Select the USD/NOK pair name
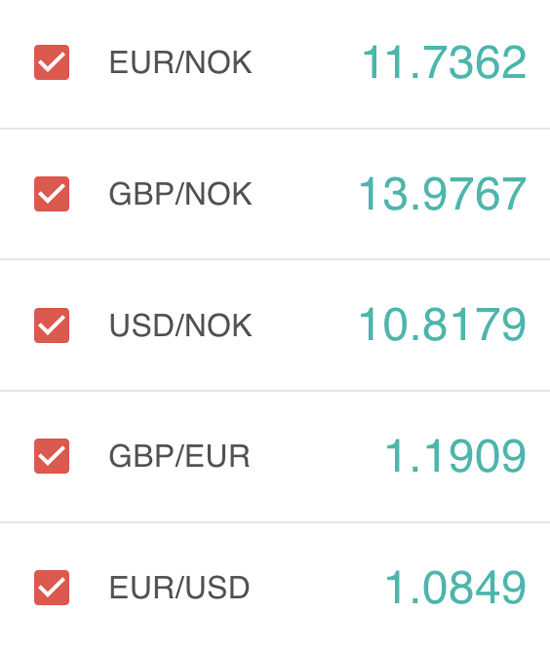This screenshot has height=650, width=550. (180, 325)
